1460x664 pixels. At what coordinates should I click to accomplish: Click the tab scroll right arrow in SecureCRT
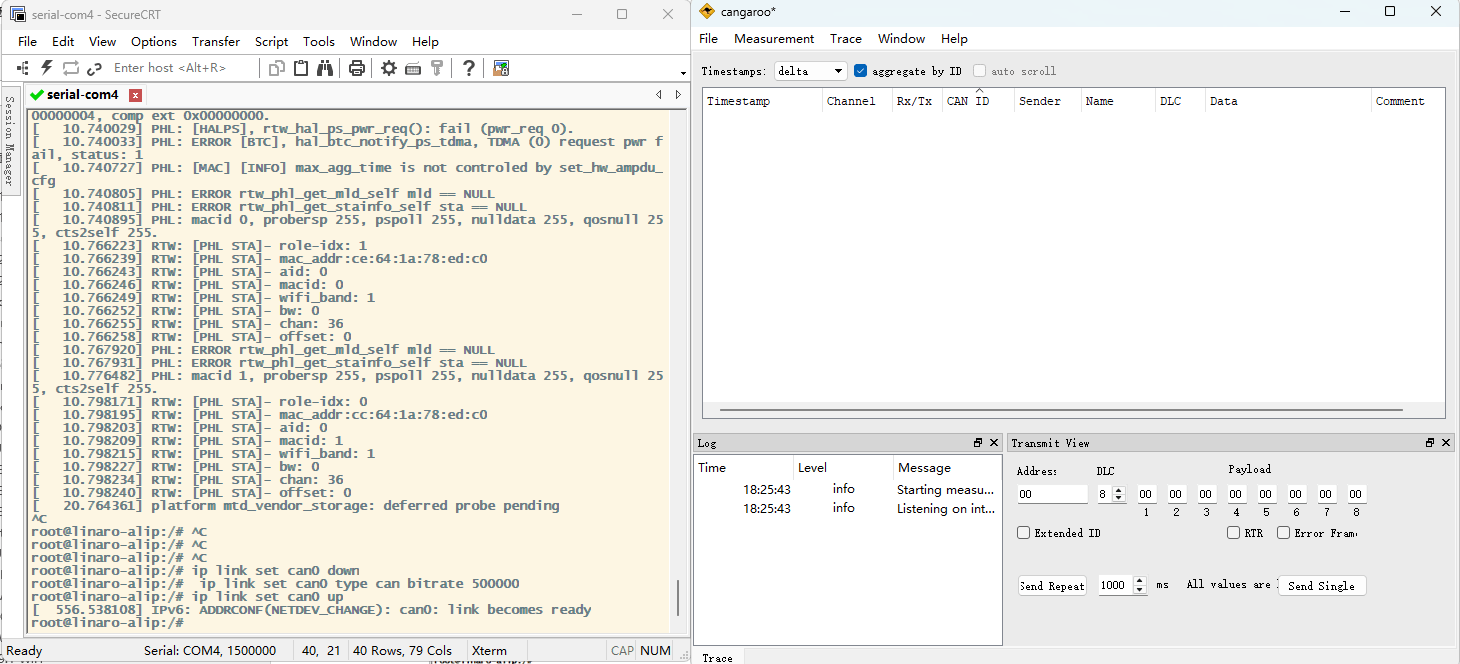click(678, 94)
